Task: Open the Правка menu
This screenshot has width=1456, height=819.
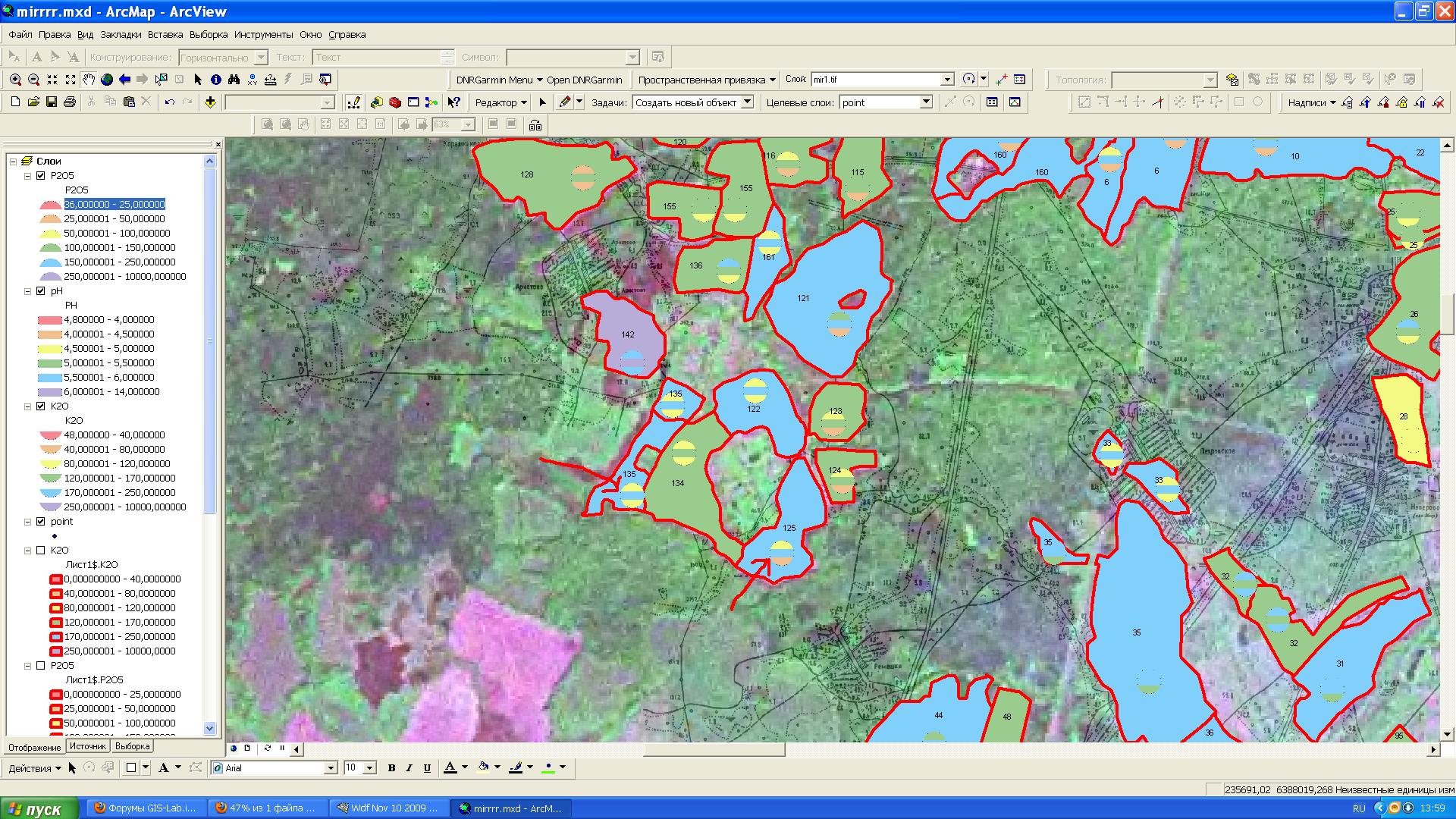Action: (55, 35)
